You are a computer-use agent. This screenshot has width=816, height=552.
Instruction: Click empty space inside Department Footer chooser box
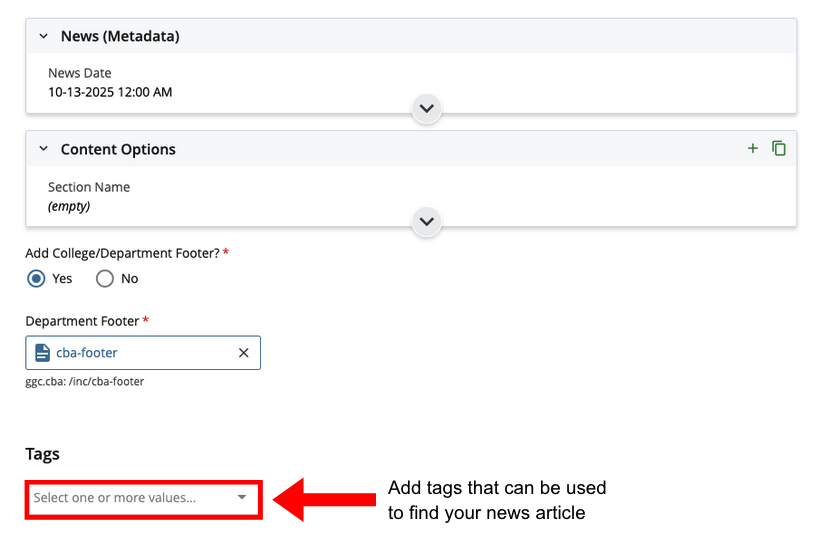180,353
